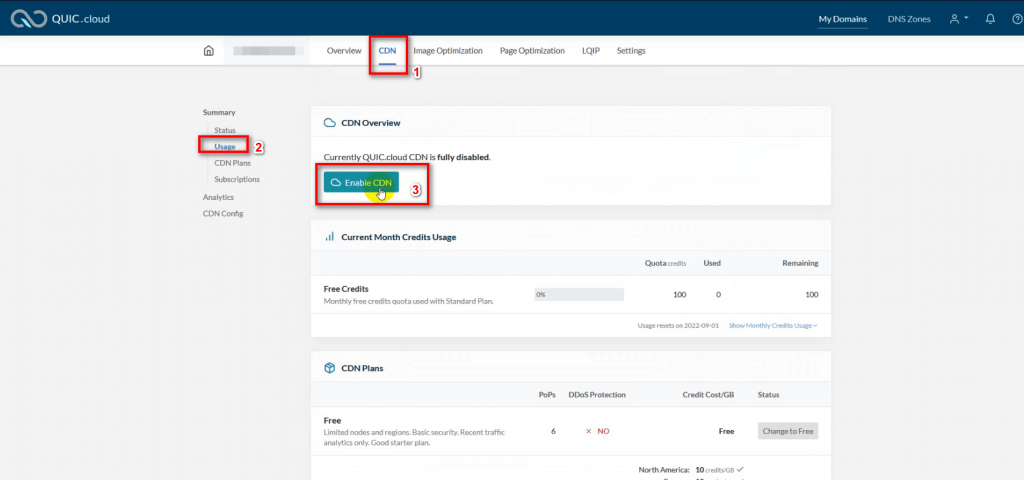Select Status in the sidebar
The width and height of the screenshot is (1024, 480).
pos(225,130)
